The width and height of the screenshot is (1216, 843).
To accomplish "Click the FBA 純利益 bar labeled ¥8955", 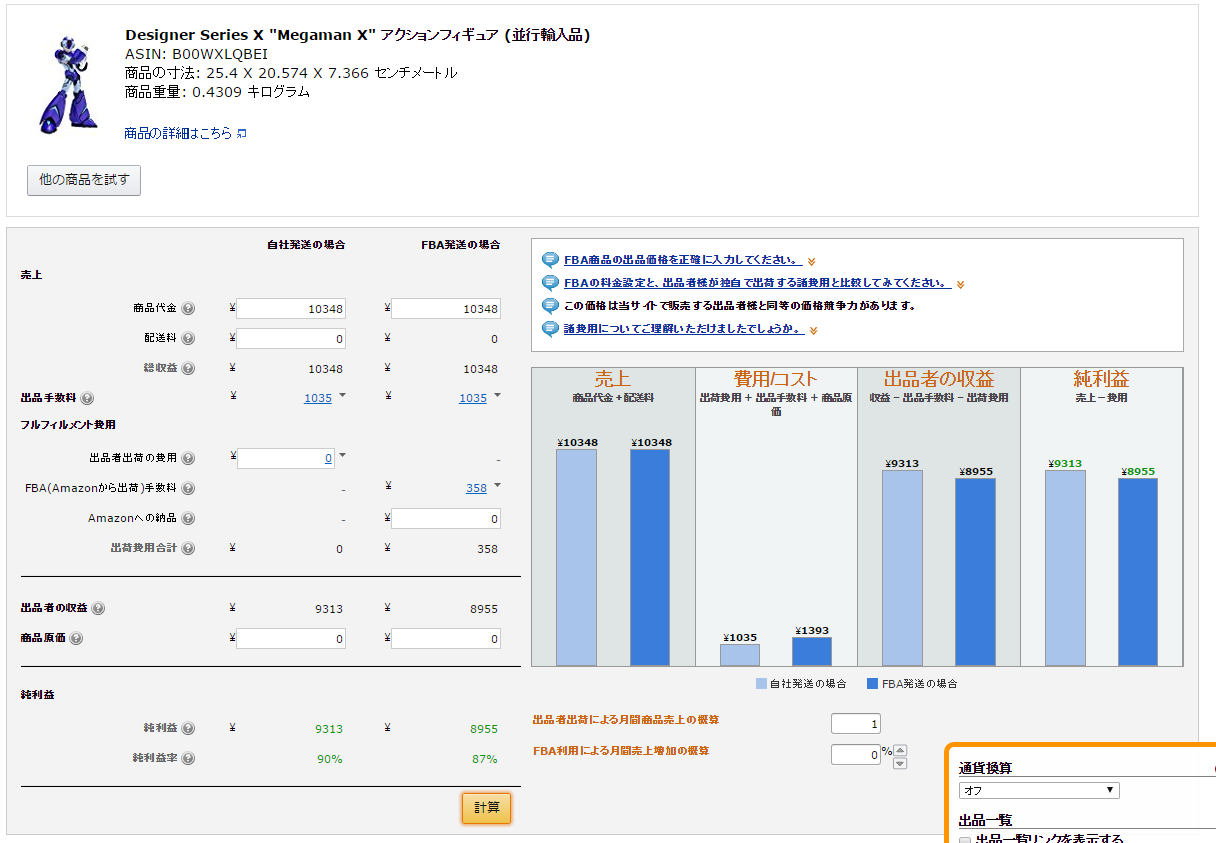I will pyautogui.click(x=1138, y=572).
